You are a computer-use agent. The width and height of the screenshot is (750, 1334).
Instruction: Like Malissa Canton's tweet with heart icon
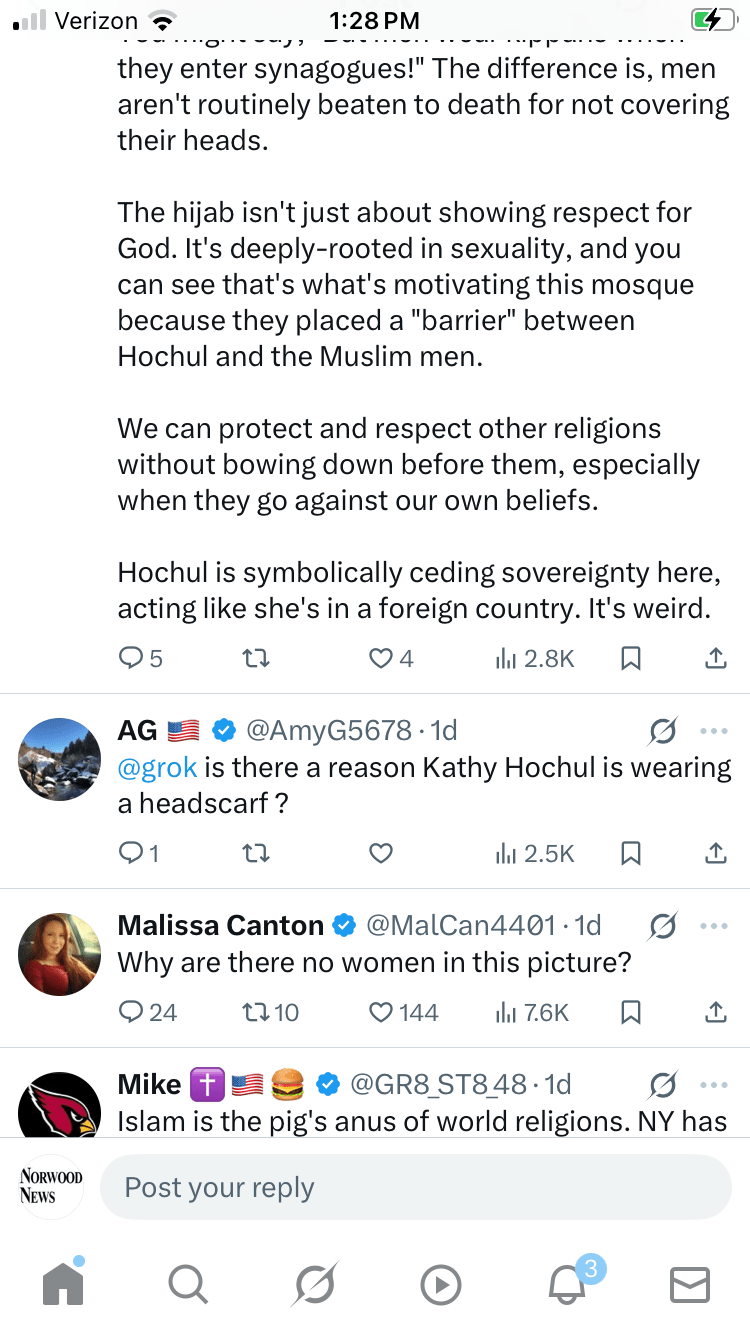tap(381, 1013)
